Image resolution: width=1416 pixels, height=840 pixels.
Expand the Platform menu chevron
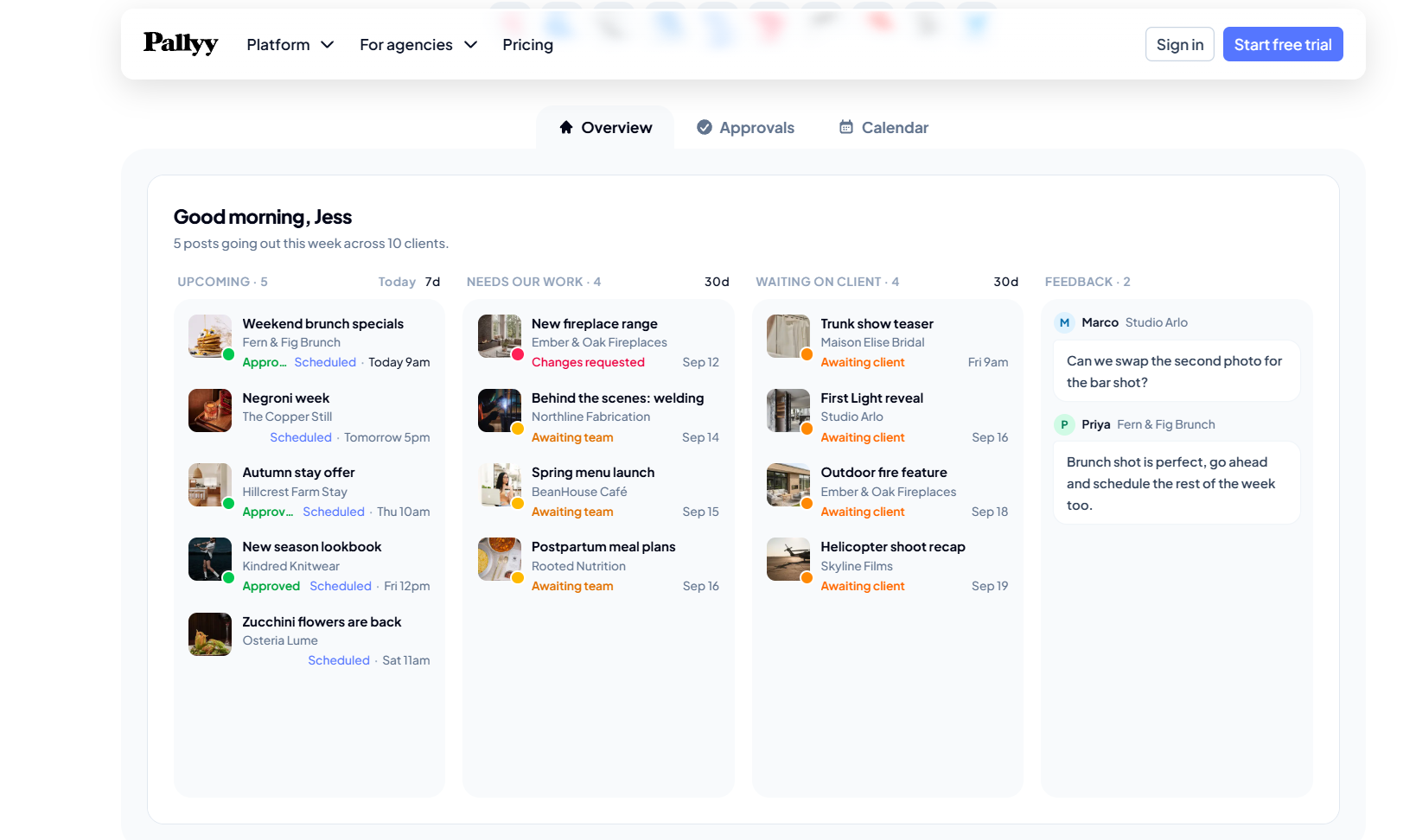328,45
